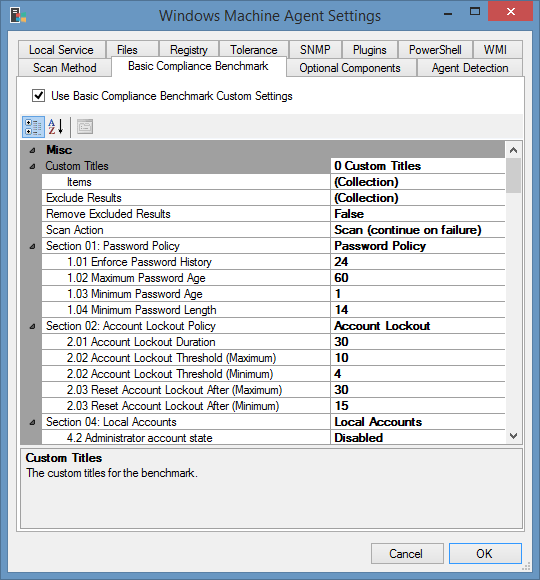The width and height of the screenshot is (540, 580).
Task: Select 2.02 Account Lockout Threshold (Maximum) row
Action: (x=273, y=358)
